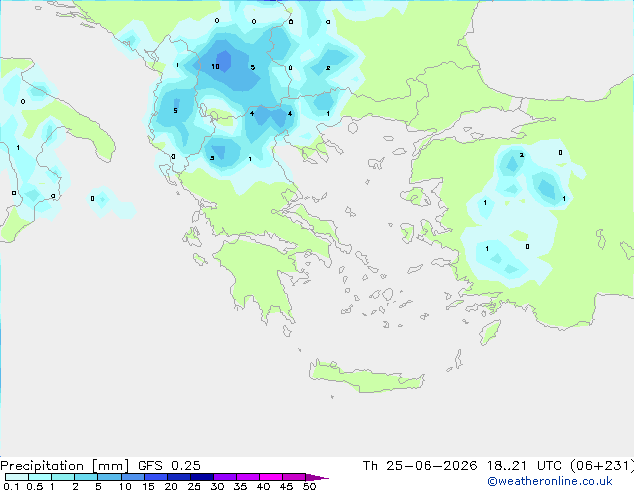Click the 0.5–1 mm legend color swatch
The width and height of the screenshot is (634, 490).
pyautogui.click(x=40, y=477)
